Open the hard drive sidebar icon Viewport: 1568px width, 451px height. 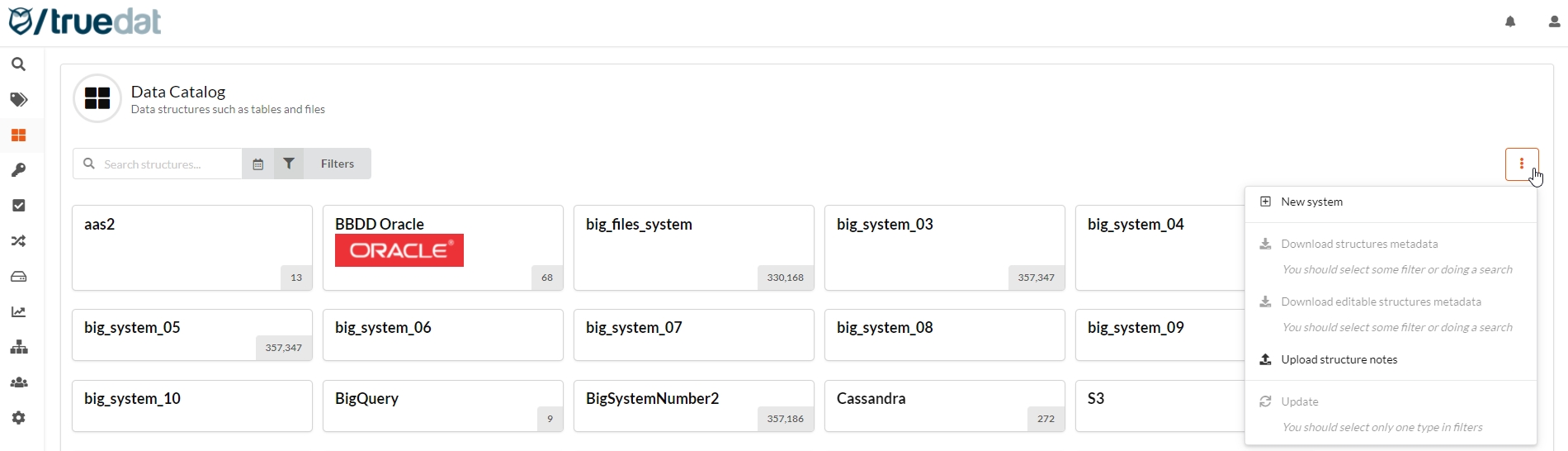(x=18, y=277)
